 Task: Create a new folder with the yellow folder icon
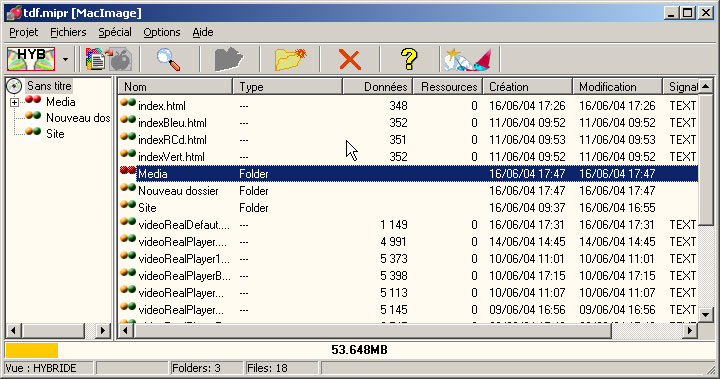click(290, 59)
